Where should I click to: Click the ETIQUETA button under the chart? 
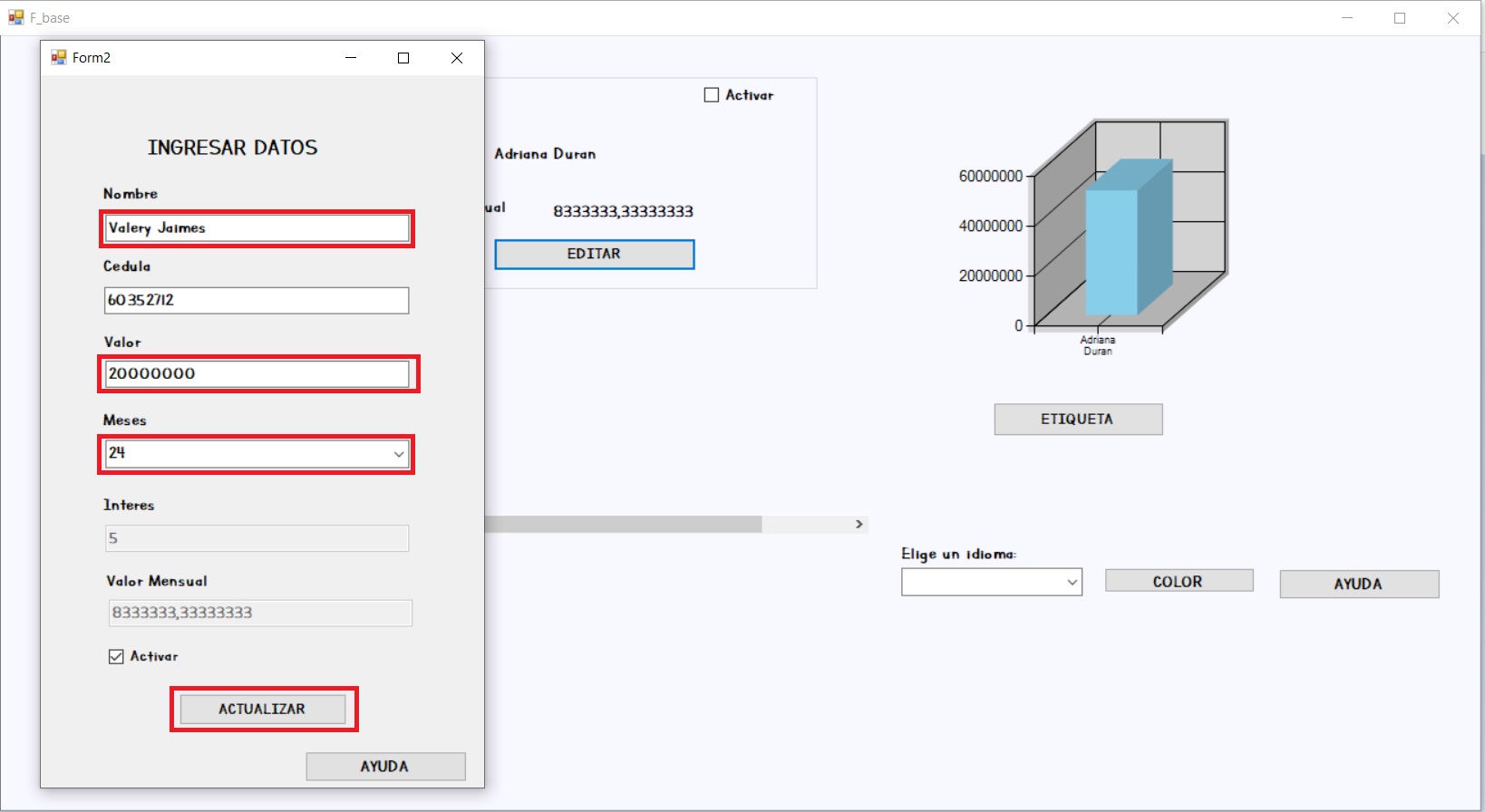1078,420
